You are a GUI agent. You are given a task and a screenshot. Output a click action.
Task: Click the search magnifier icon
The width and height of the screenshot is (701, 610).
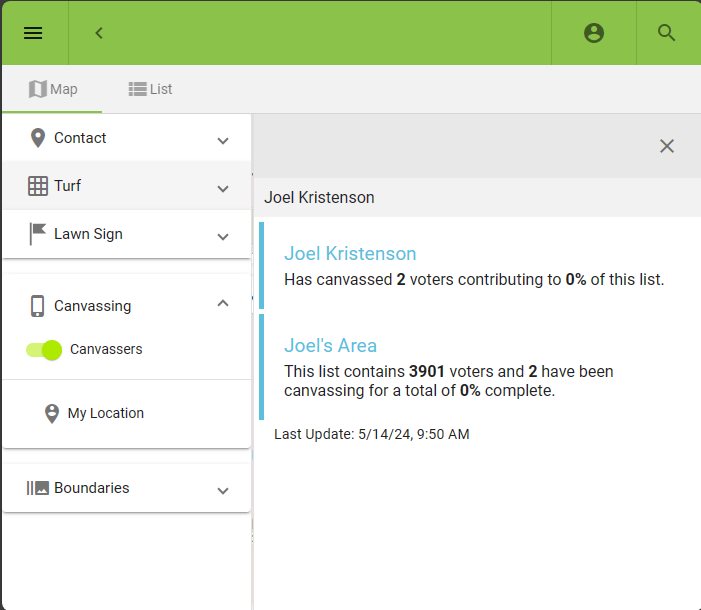[667, 33]
